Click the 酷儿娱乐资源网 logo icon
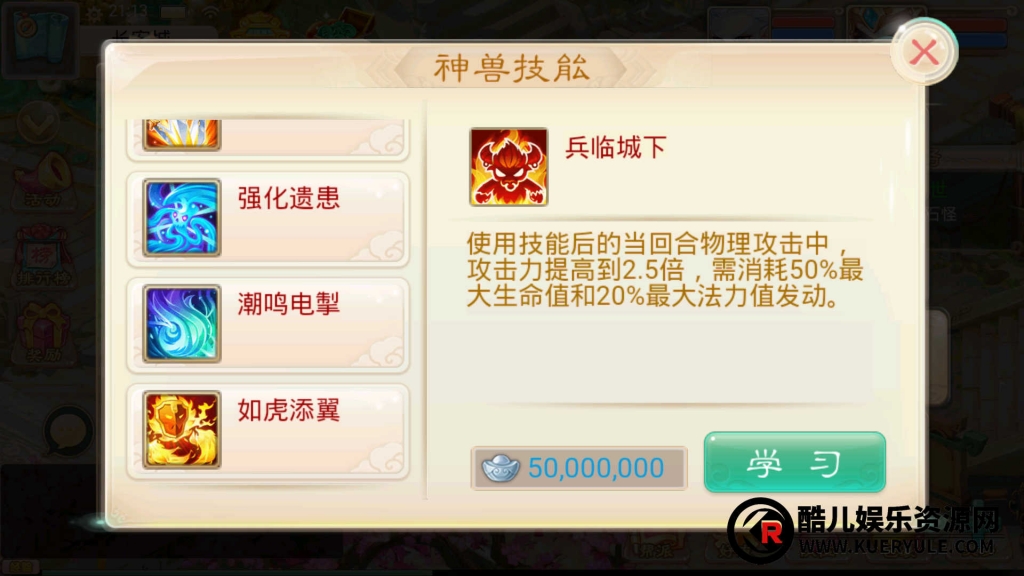 click(761, 530)
